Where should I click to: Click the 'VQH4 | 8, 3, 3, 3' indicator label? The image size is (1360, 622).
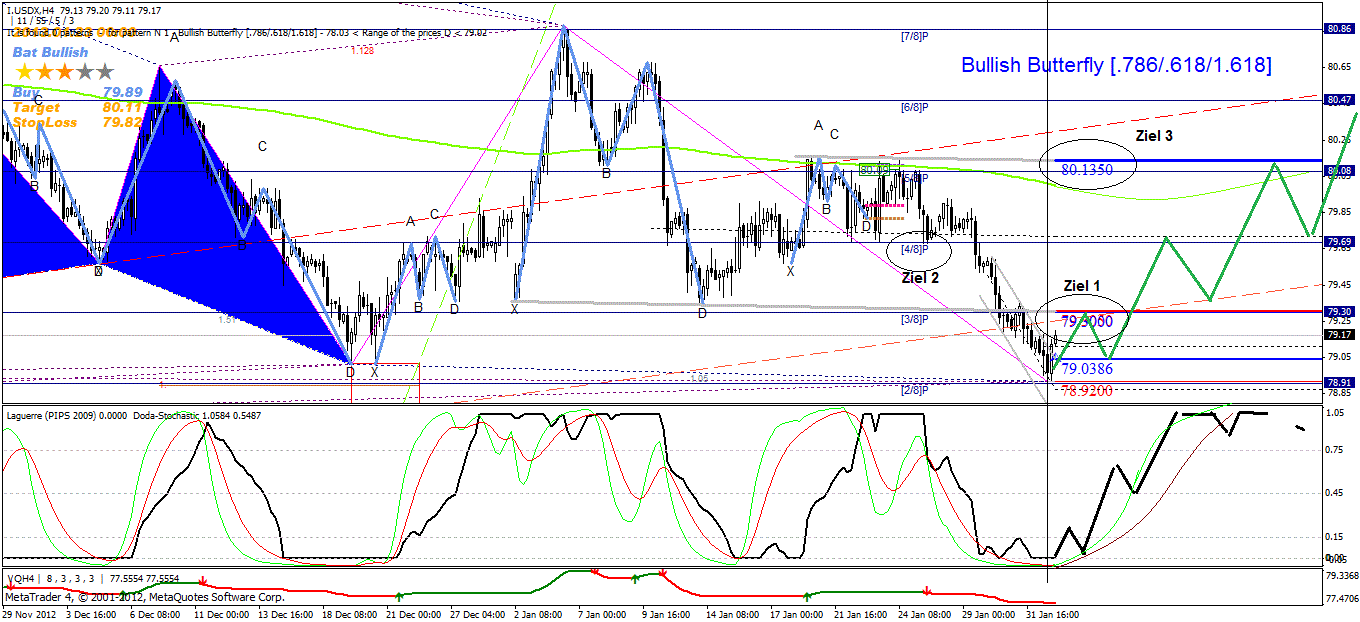[50, 578]
